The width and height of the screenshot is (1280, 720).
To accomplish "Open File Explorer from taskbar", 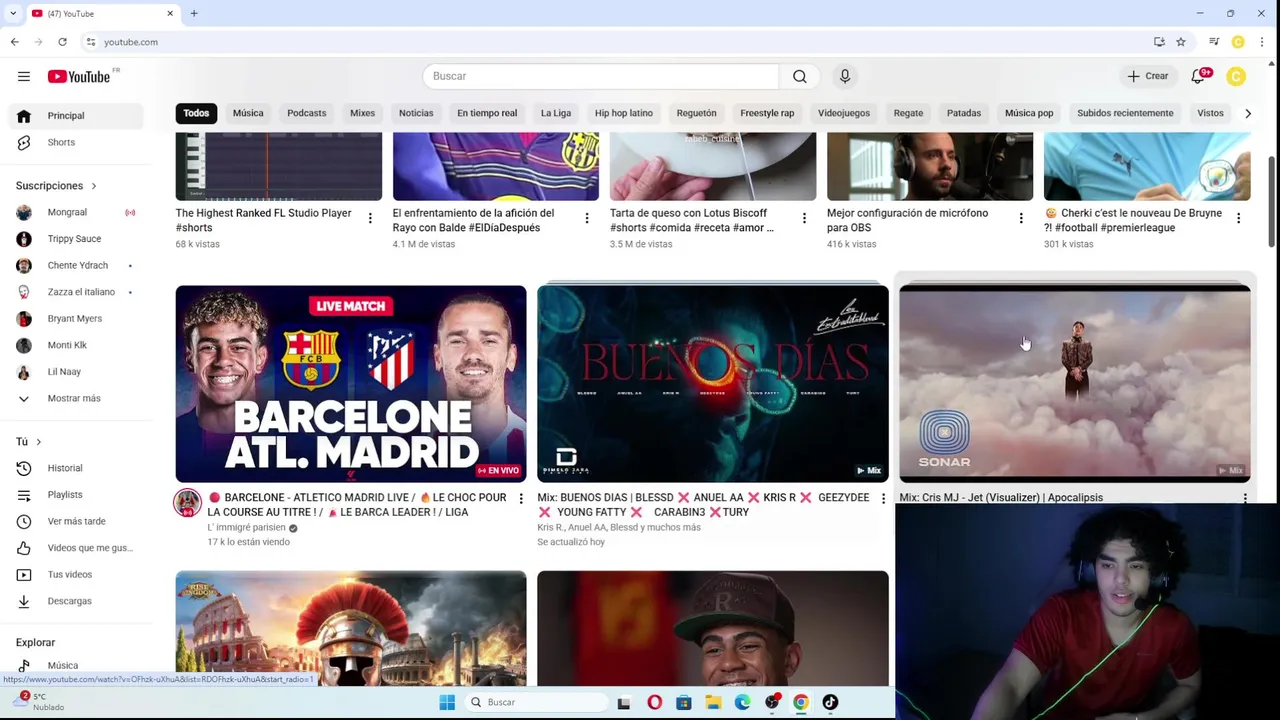I will [713, 702].
